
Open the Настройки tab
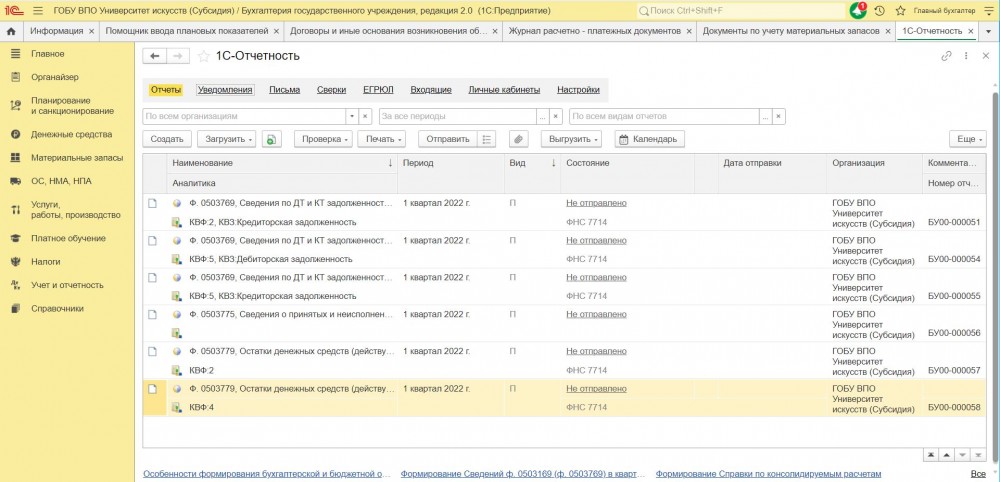pos(578,90)
